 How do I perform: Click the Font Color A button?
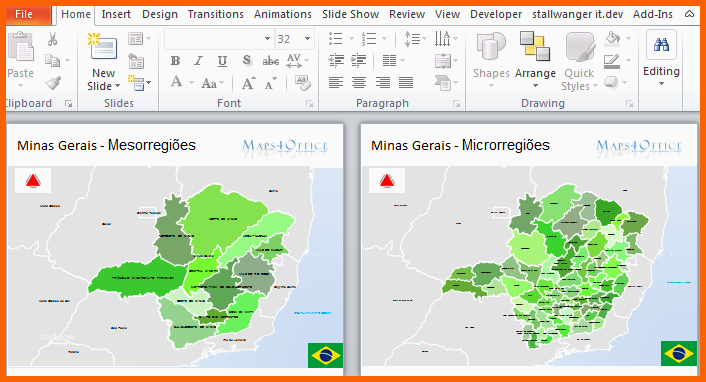point(176,82)
